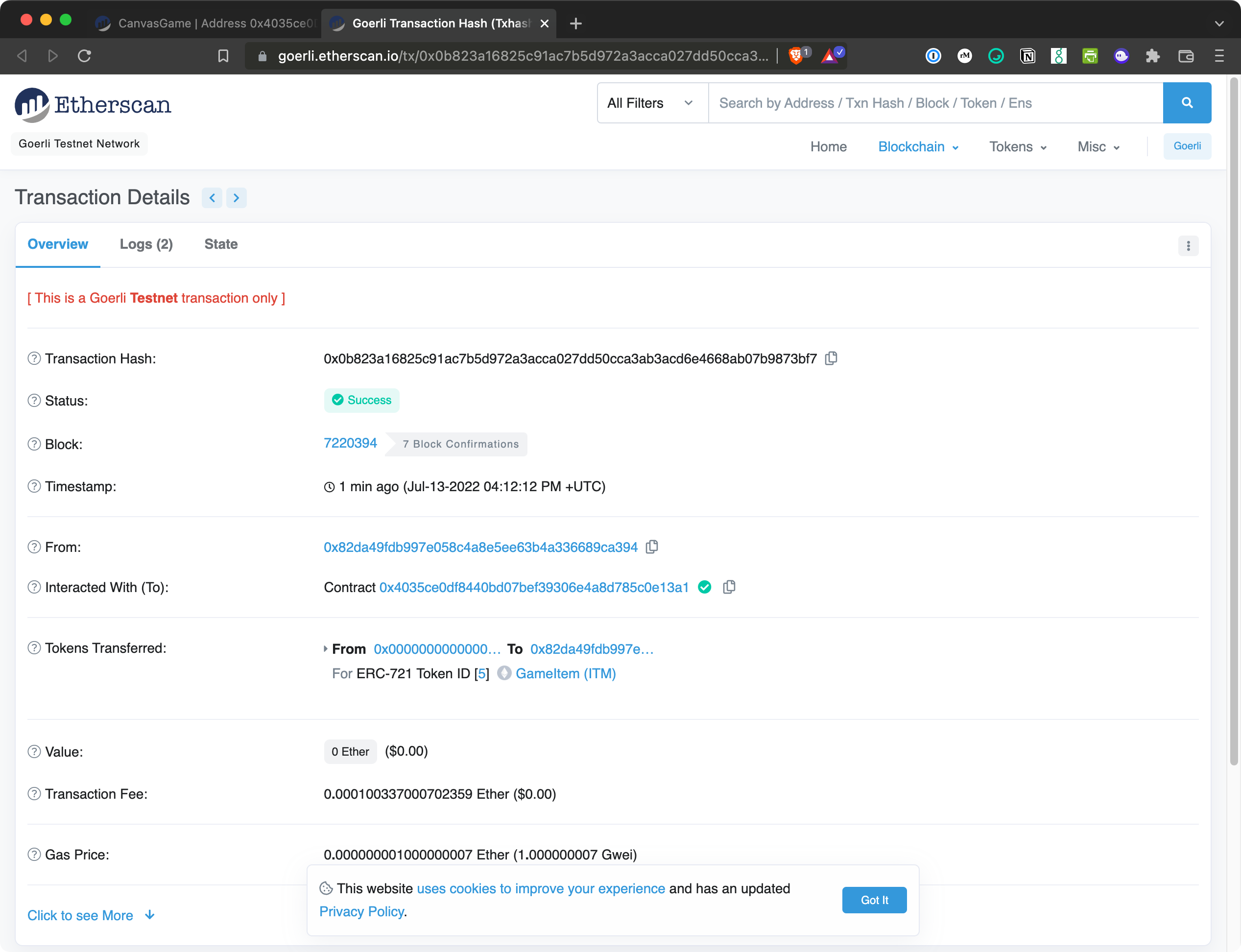
Task: Open block 7220394 link
Action: point(350,443)
